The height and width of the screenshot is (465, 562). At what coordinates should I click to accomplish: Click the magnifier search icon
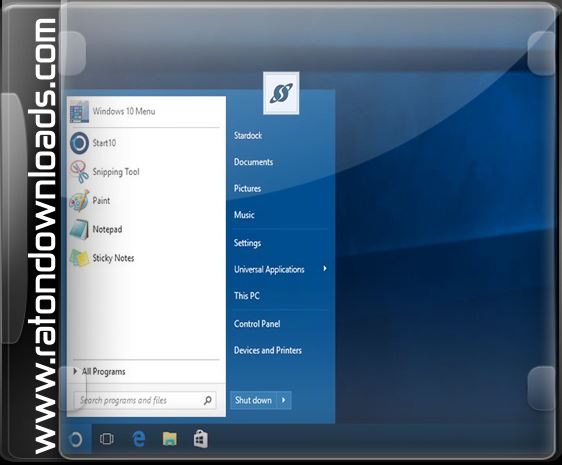[x=208, y=400]
